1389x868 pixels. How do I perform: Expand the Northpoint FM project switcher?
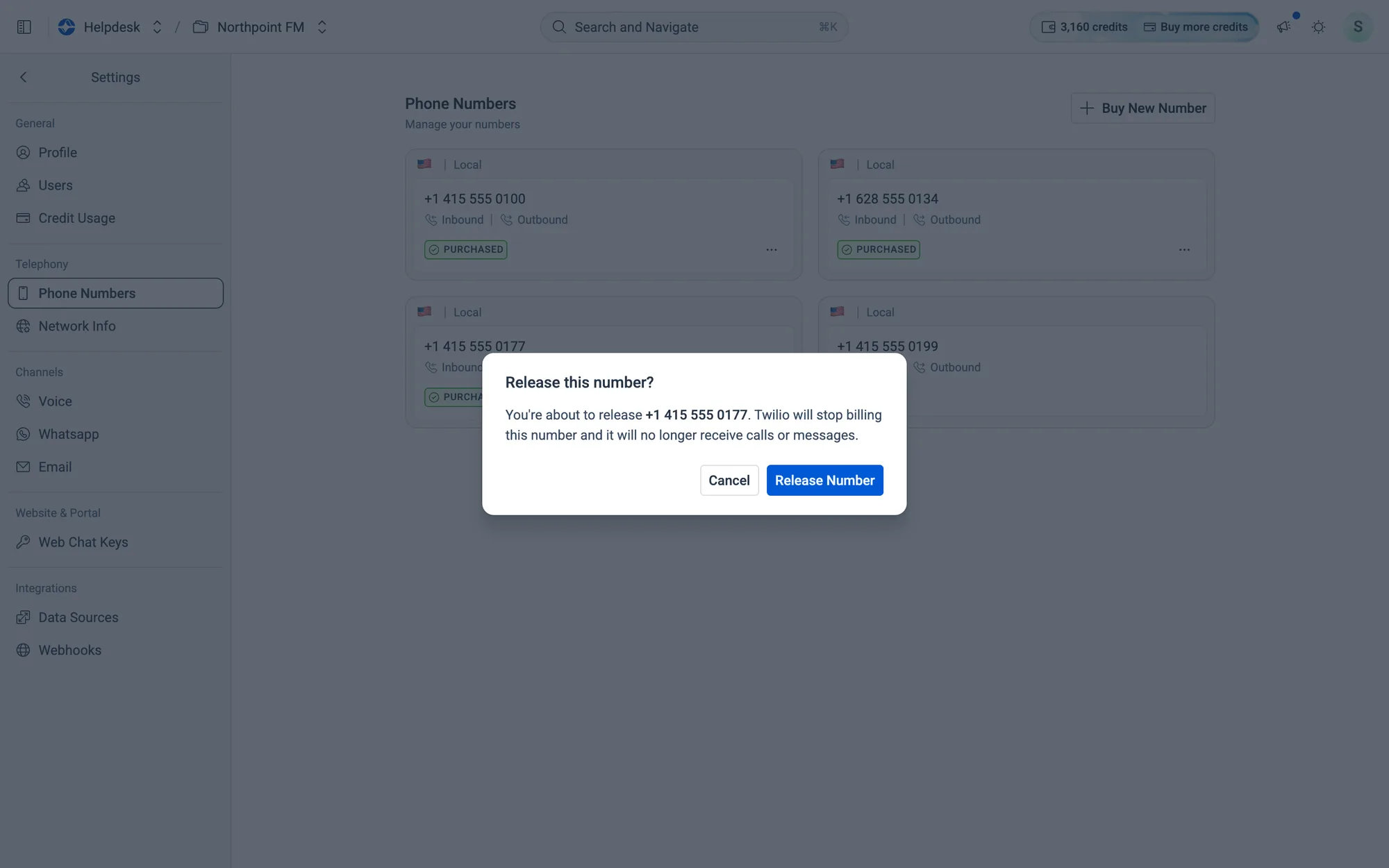322,27
